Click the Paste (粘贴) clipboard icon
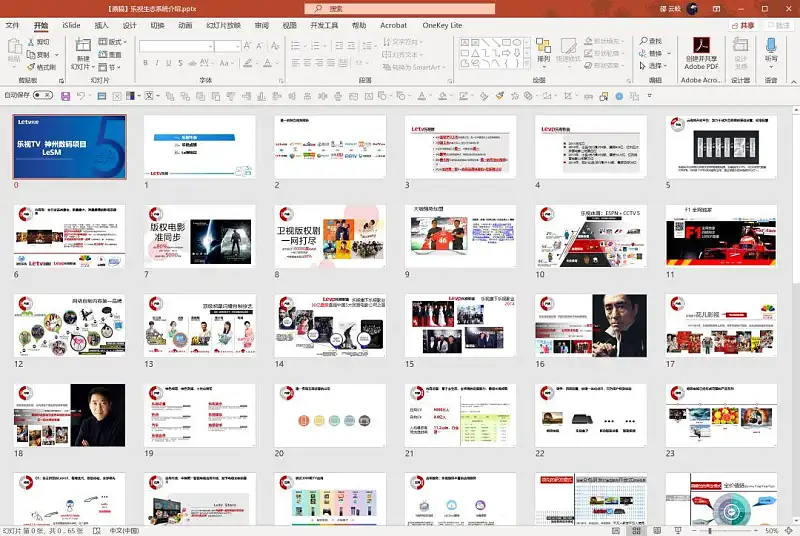The height and width of the screenshot is (536, 800). 14,46
